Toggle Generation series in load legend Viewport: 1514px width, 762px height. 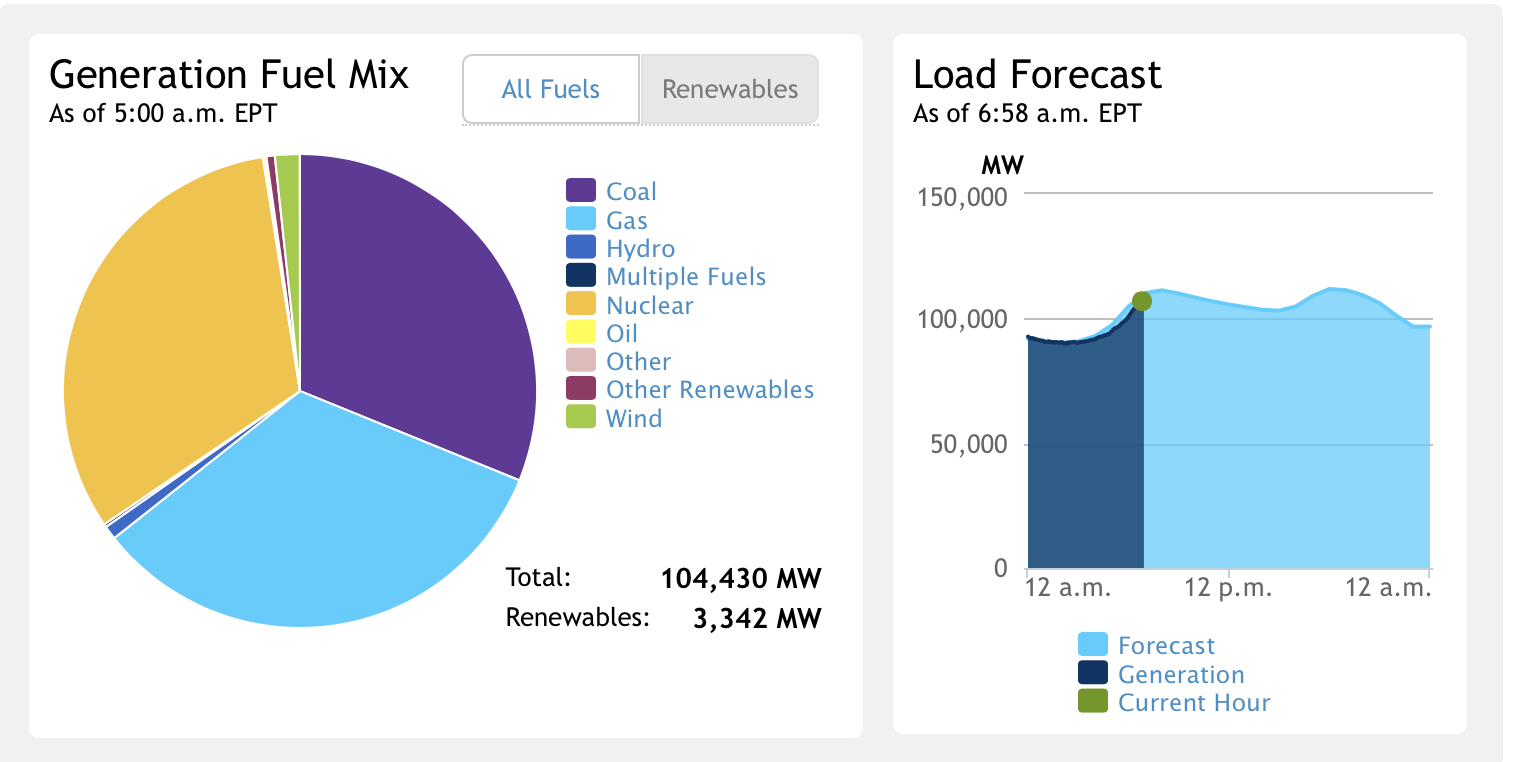[1180, 675]
